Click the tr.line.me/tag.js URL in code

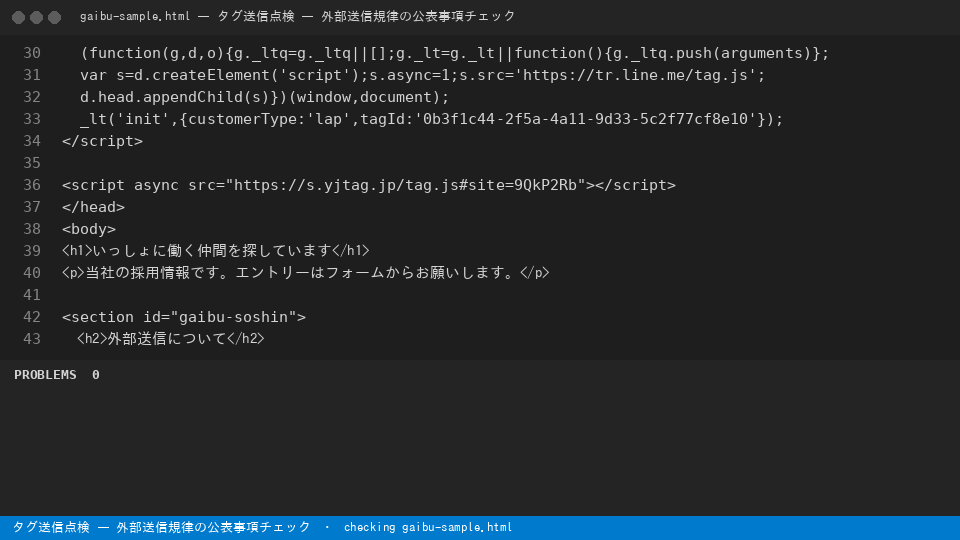tap(635, 75)
